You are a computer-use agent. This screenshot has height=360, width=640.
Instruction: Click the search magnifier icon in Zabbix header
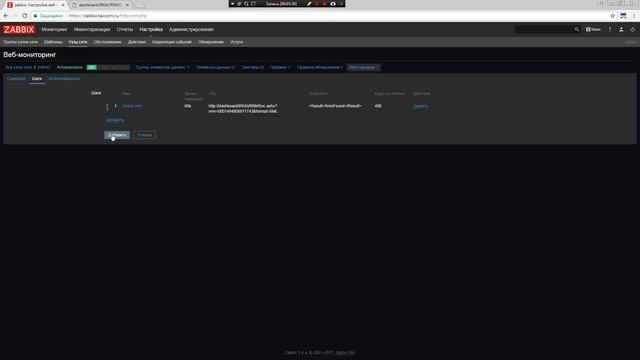pyautogui.click(x=577, y=29)
